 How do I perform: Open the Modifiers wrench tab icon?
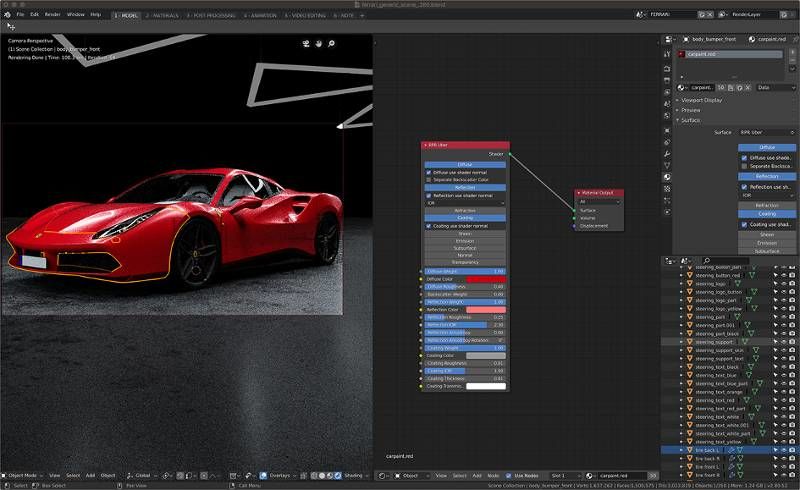coord(667,154)
